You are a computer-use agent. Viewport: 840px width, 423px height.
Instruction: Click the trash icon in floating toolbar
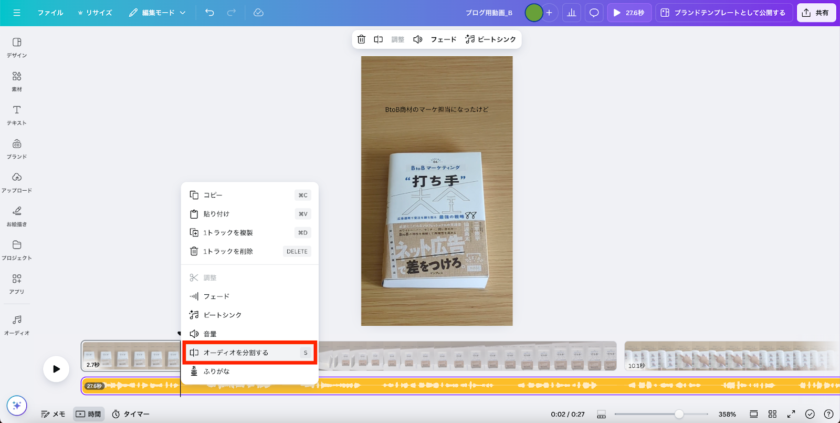click(x=361, y=39)
